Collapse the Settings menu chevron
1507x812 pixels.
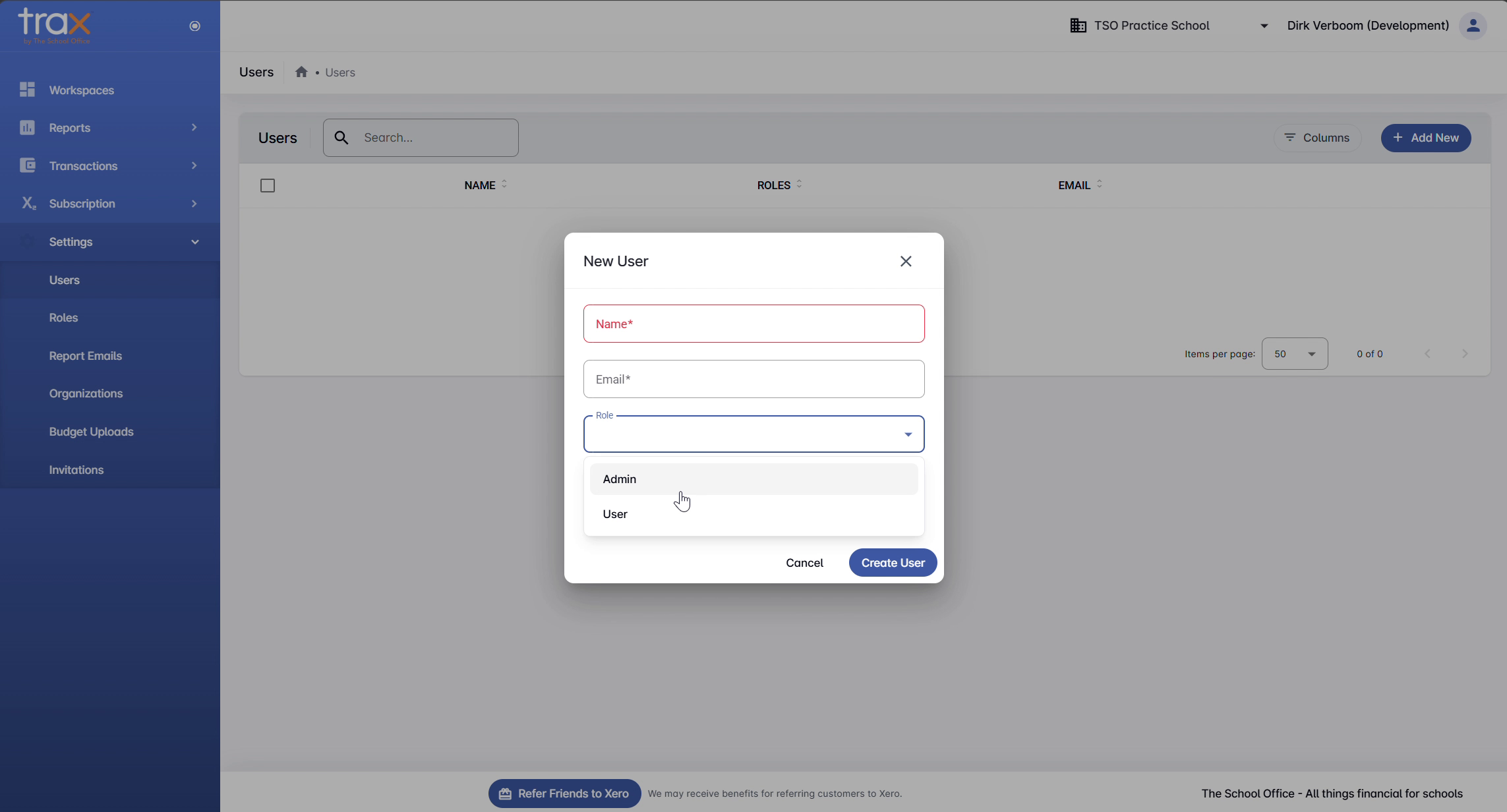click(x=194, y=242)
